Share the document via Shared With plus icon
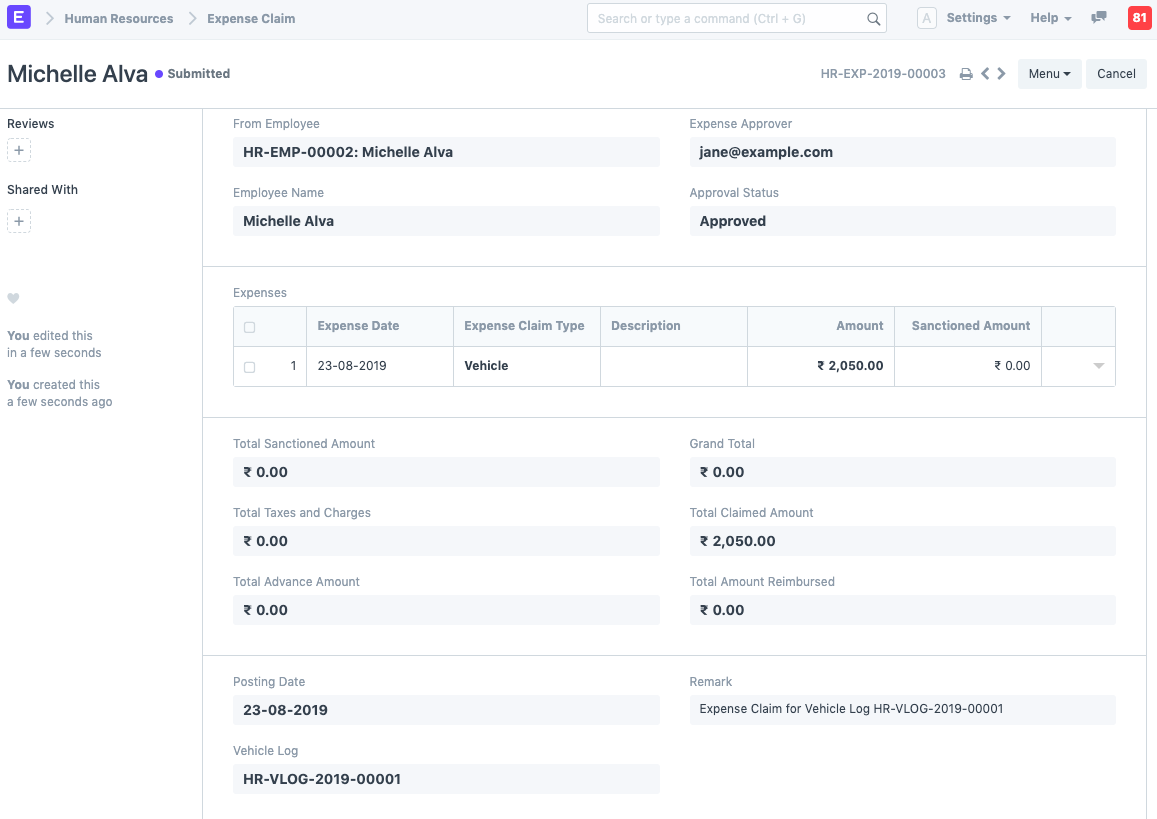1157x819 pixels. pos(19,221)
